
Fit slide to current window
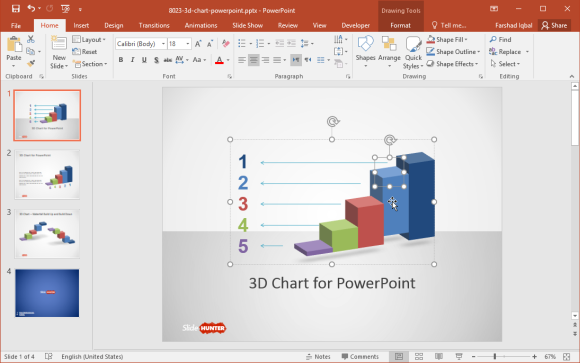coord(566,356)
